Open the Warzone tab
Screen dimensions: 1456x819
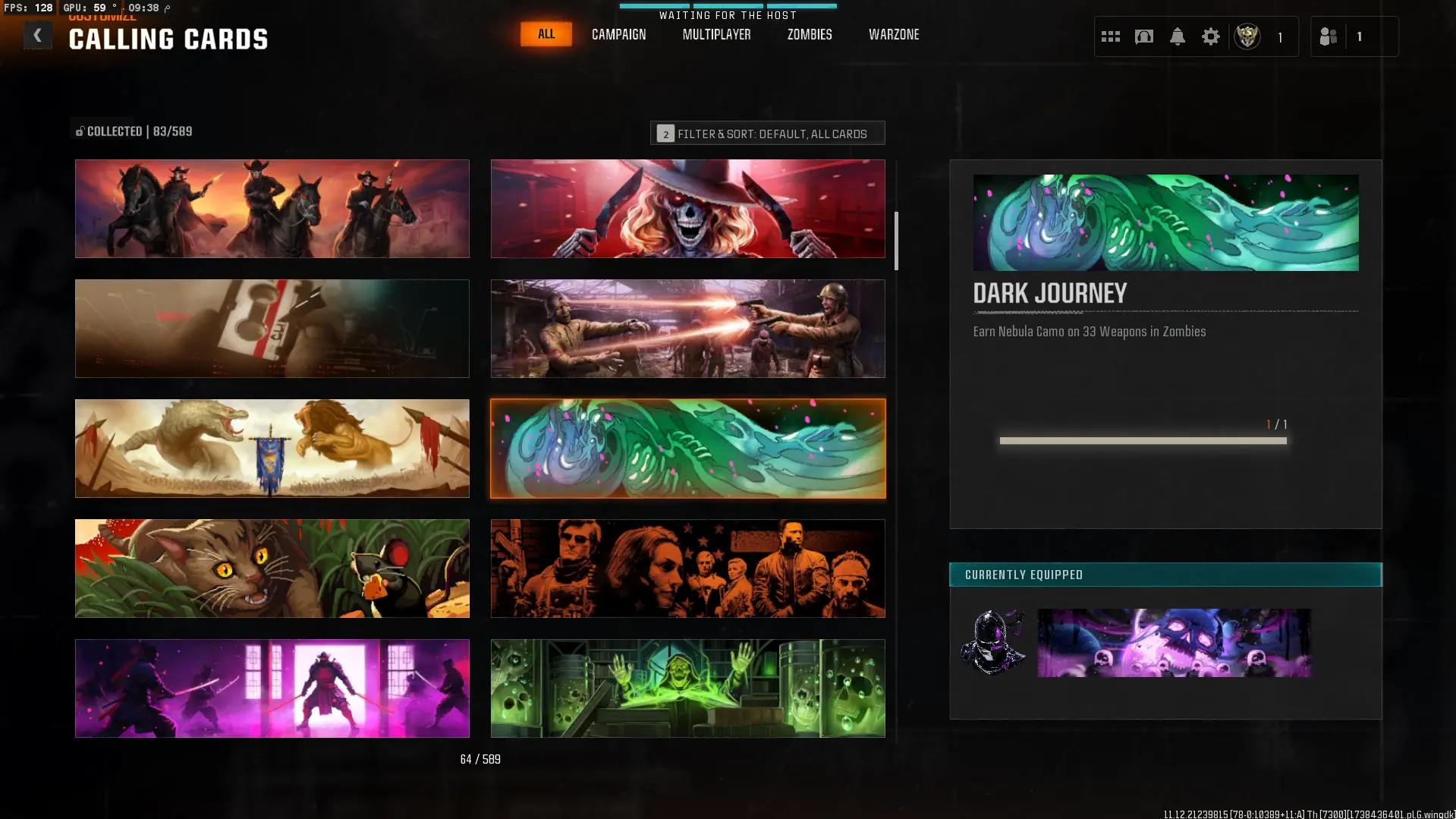tap(893, 35)
